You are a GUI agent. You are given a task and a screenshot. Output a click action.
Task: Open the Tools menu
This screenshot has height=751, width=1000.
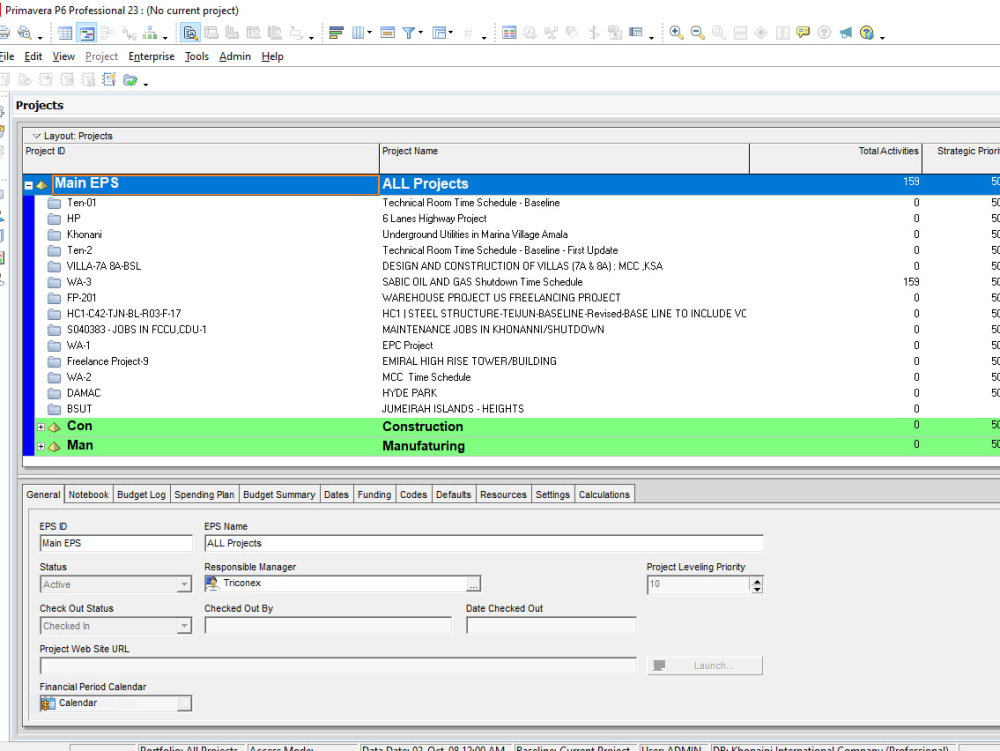click(x=196, y=56)
